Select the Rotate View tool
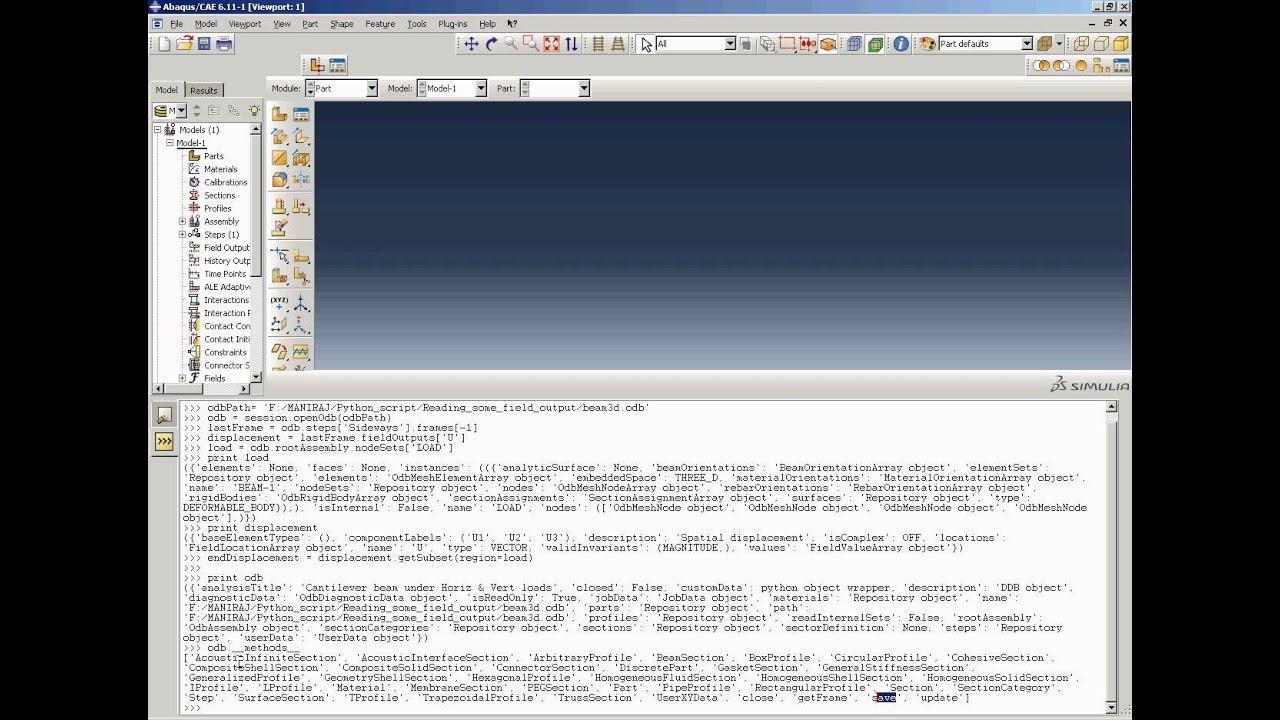1280x720 pixels. pos(491,44)
